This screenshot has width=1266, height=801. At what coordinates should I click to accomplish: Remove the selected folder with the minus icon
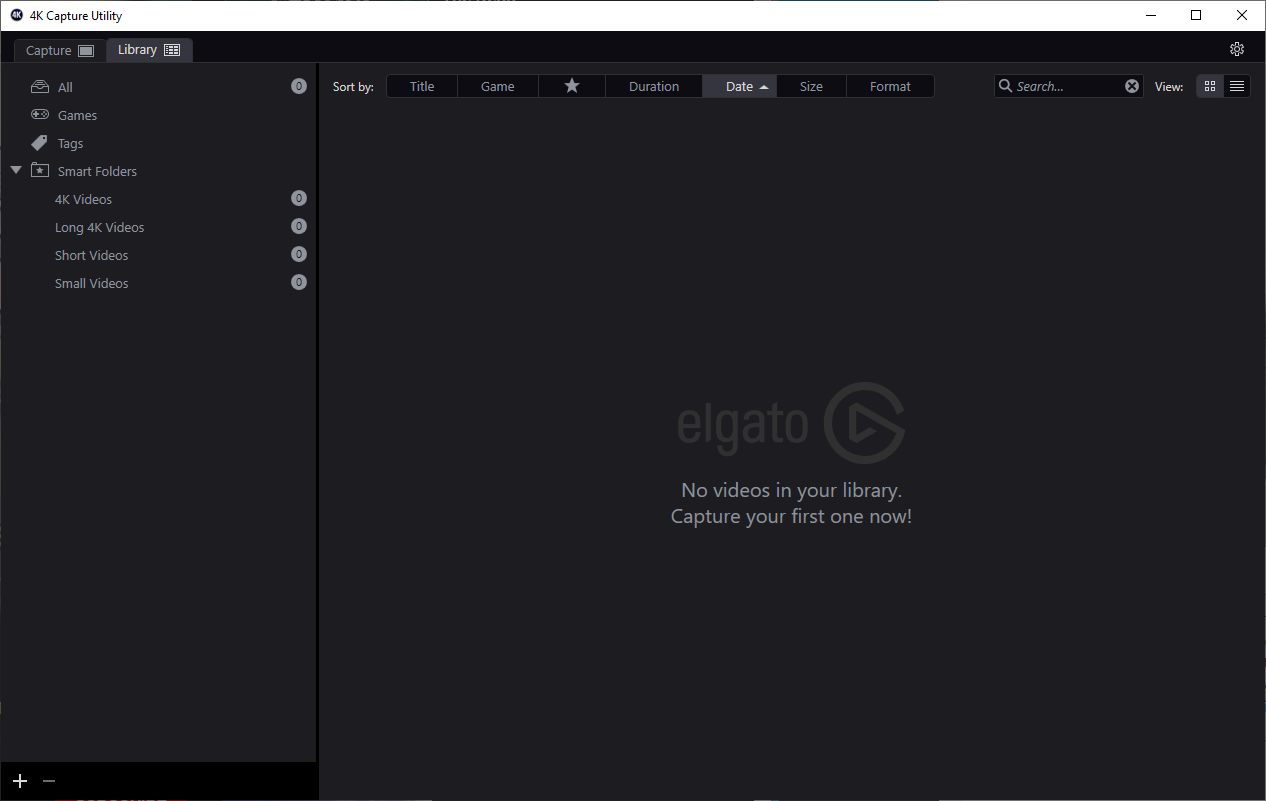pos(49,781)
